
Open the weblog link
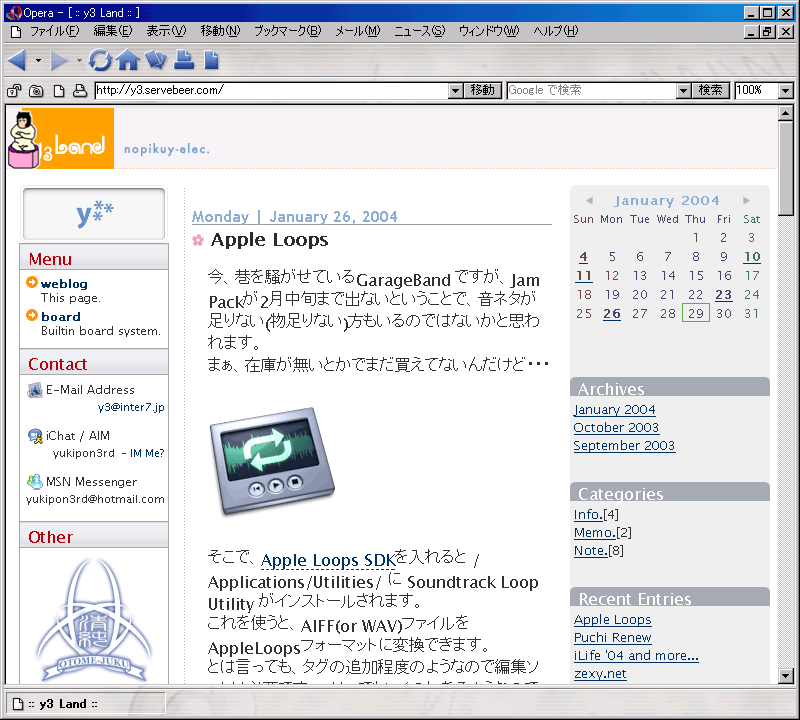coord(64,284)
